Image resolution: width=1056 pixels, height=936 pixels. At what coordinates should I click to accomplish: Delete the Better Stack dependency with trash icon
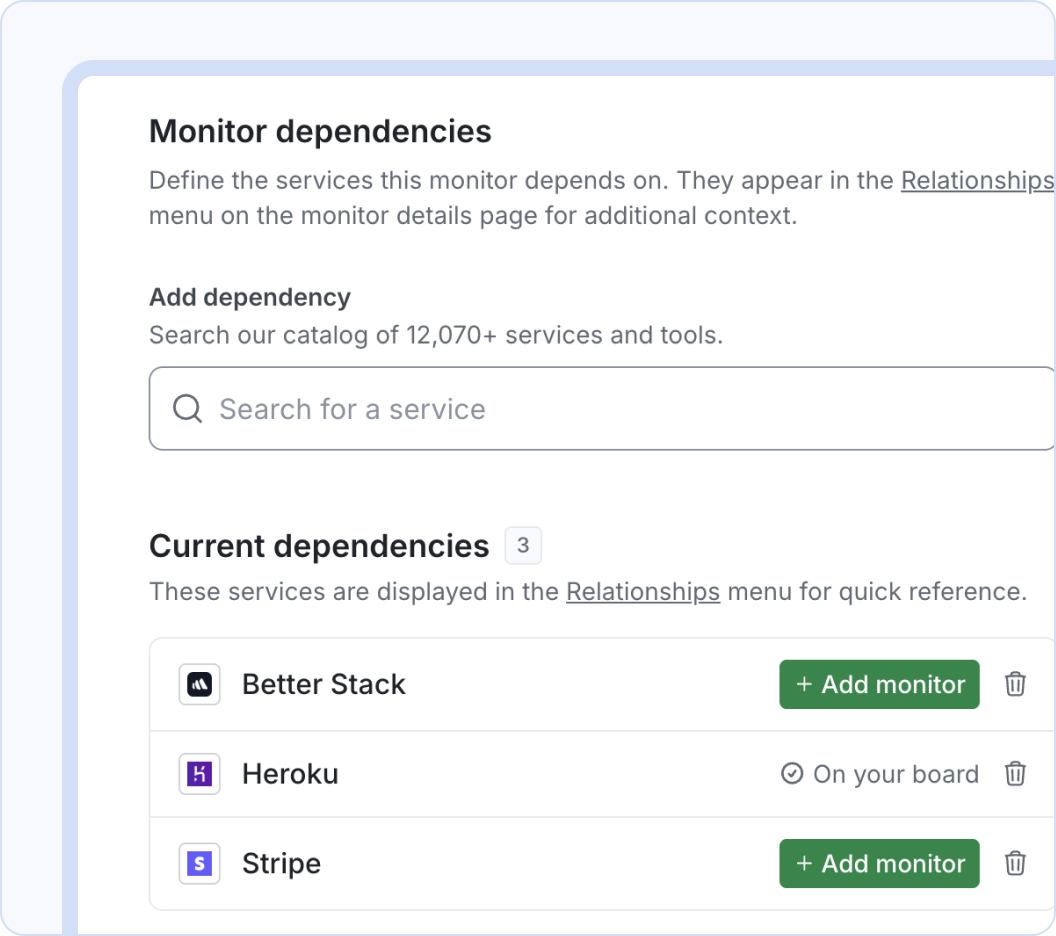(x=1015, y=684)
